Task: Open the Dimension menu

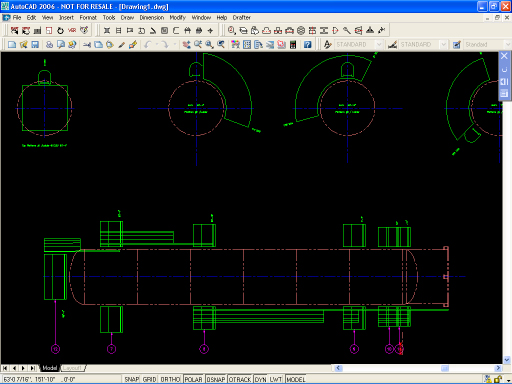Action: (x=152, y=17)
